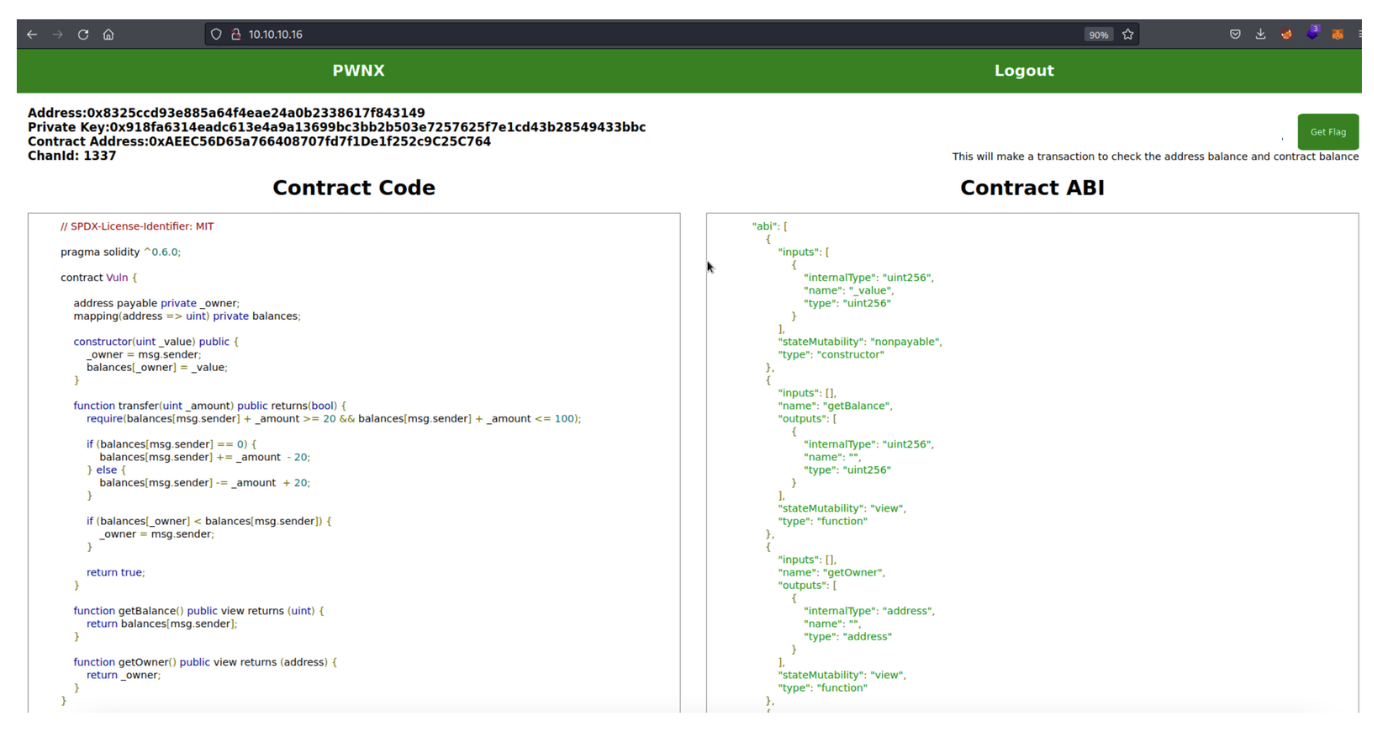
Task: Open the PWNX home link
Action: [x=358, y=71]
